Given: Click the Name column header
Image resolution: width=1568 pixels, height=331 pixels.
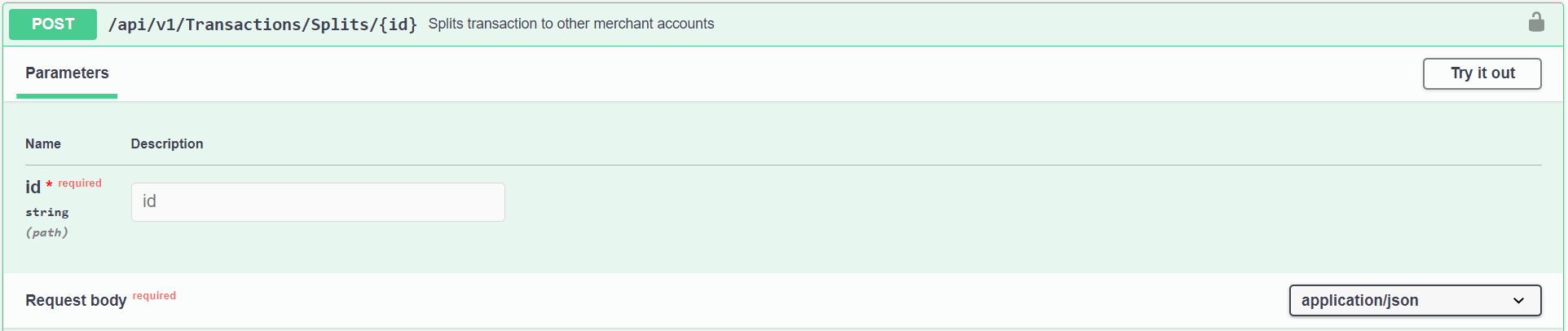Looking at the screenshot, I should pos(43,143).
